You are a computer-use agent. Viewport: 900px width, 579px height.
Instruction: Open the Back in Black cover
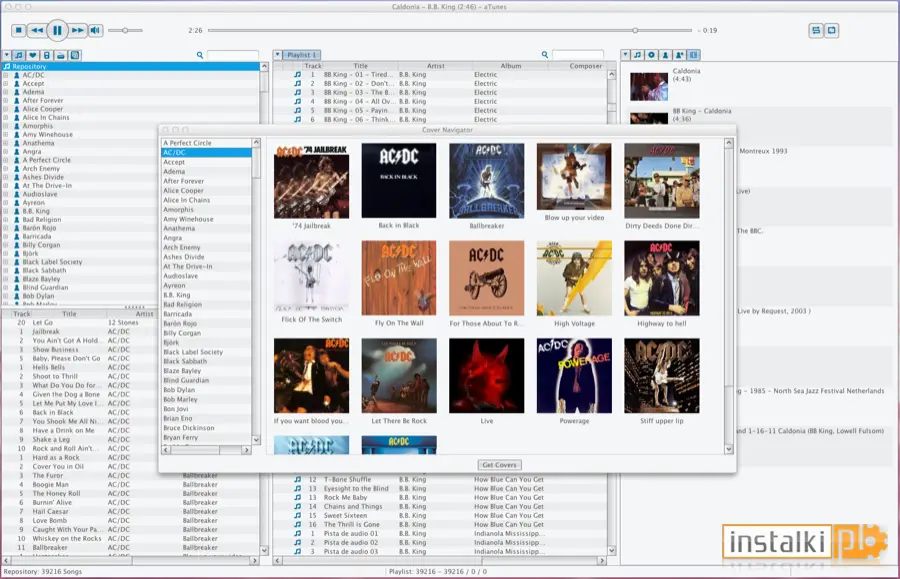399,181
